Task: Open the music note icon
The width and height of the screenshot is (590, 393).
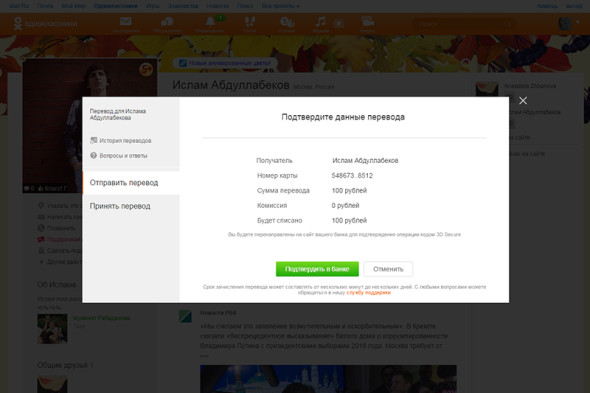Action: tap(321, 22)
